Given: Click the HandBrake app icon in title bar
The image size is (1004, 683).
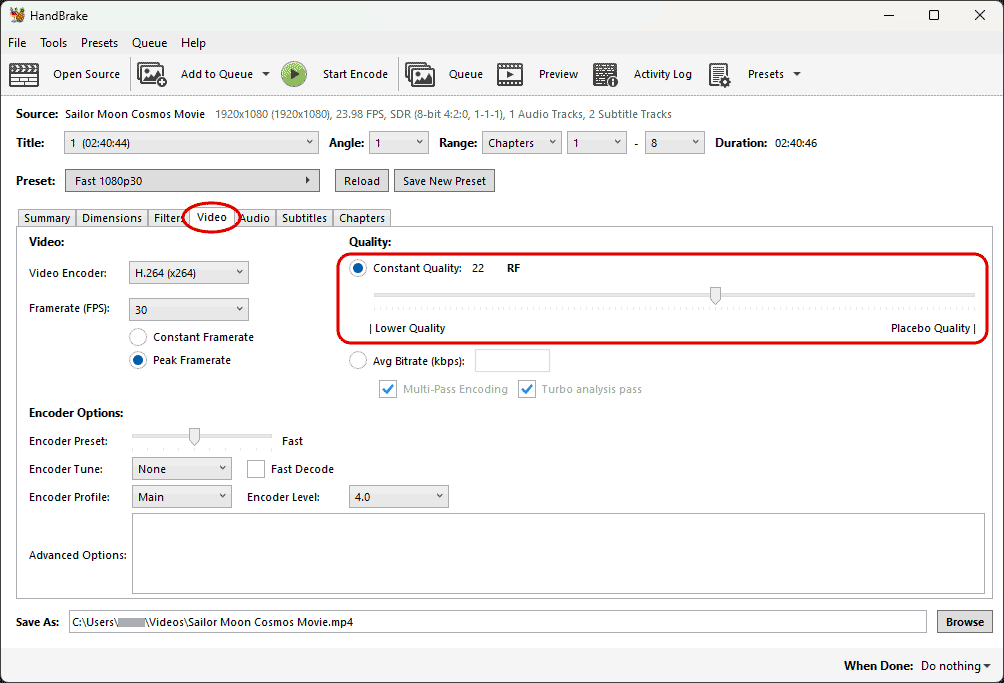Looking at the screenshot, I should [x=17, y=15].
